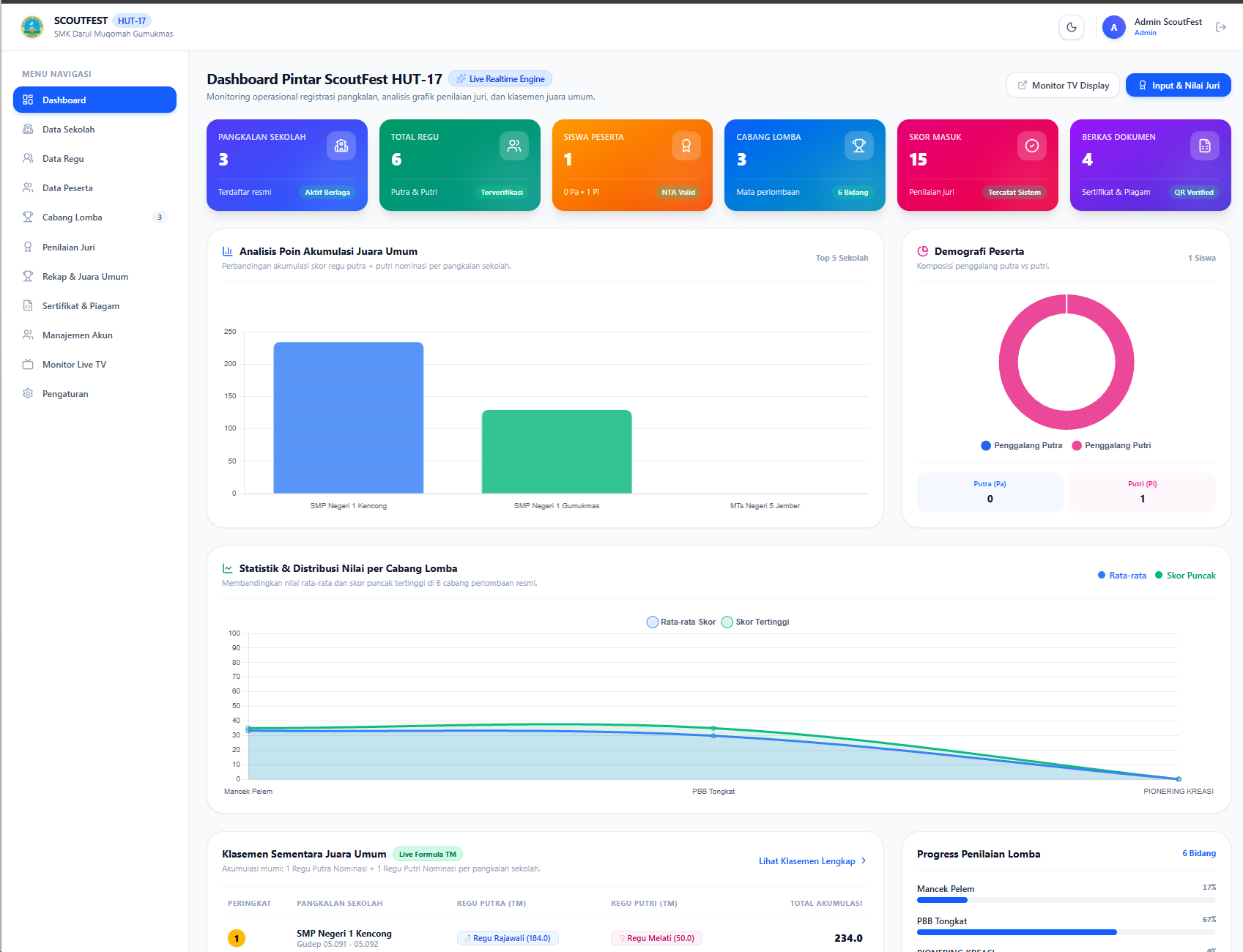Click the Siswa Peserta card badge icon
The image size is (1243, 952).
coord(686,146)
